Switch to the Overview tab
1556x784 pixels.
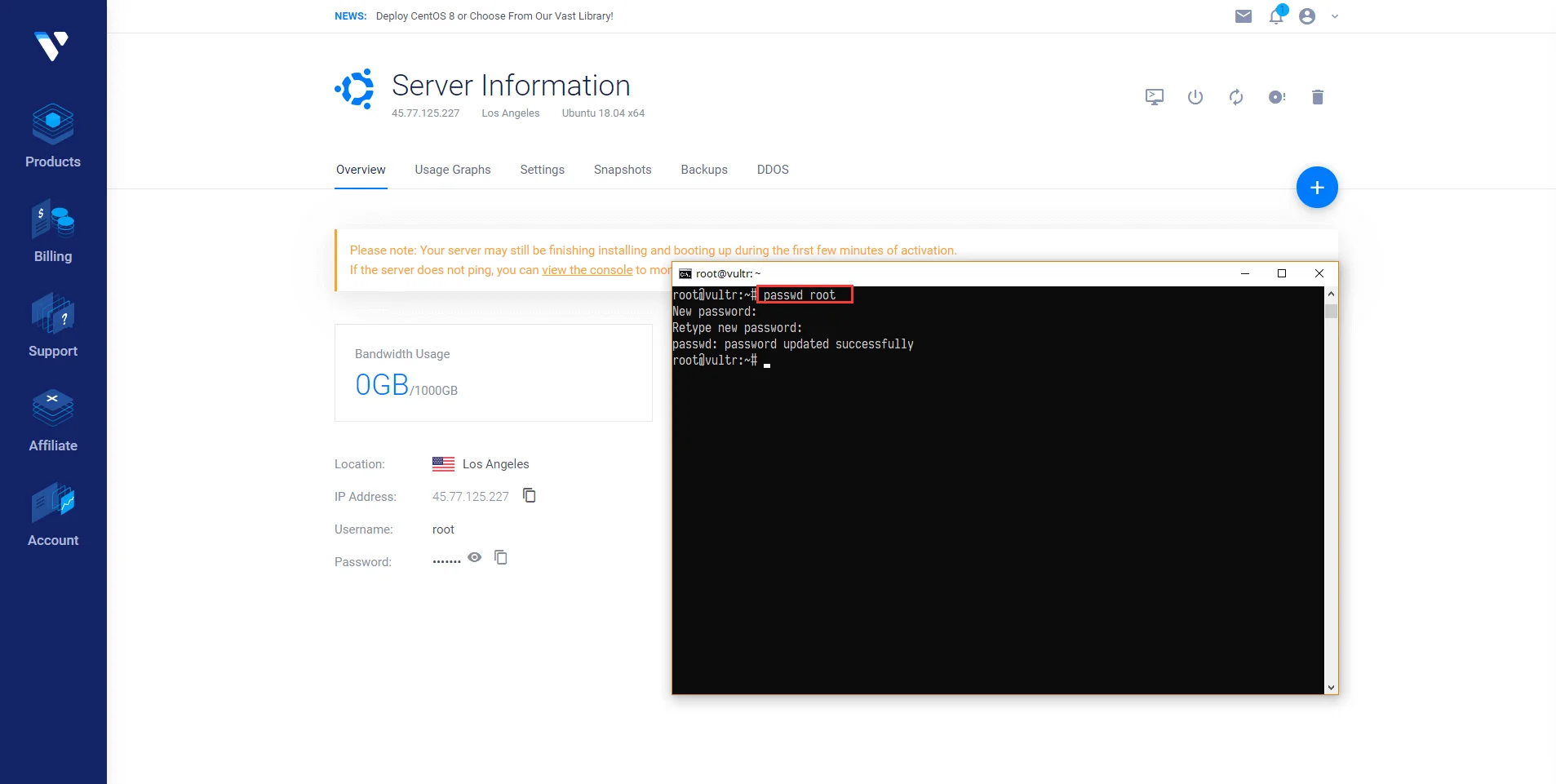click(361, 170)
